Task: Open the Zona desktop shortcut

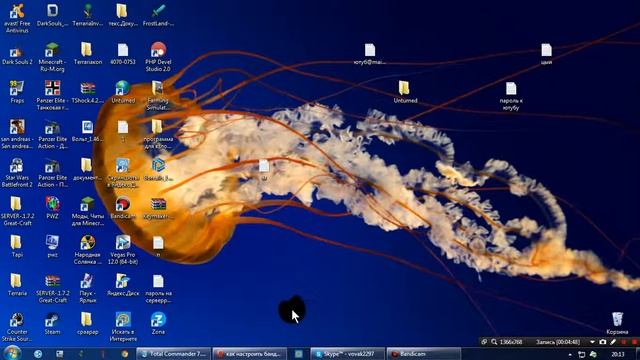Action: [x=158, y=323]
